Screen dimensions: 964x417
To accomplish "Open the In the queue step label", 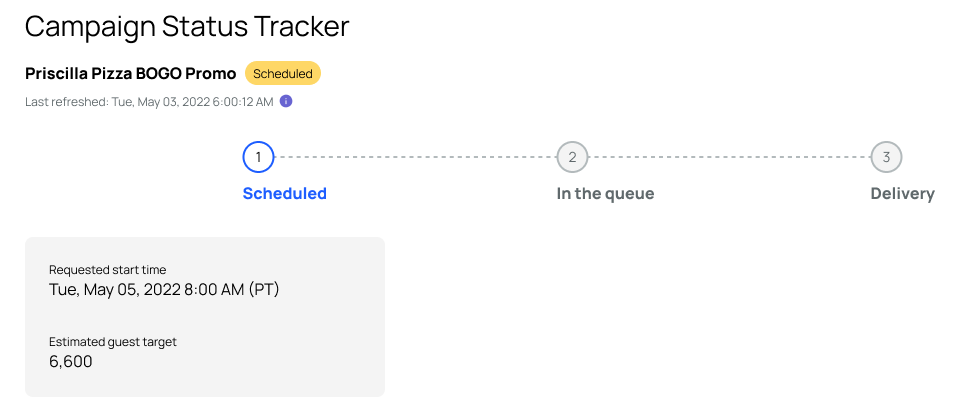I will [x=606, y=194].
